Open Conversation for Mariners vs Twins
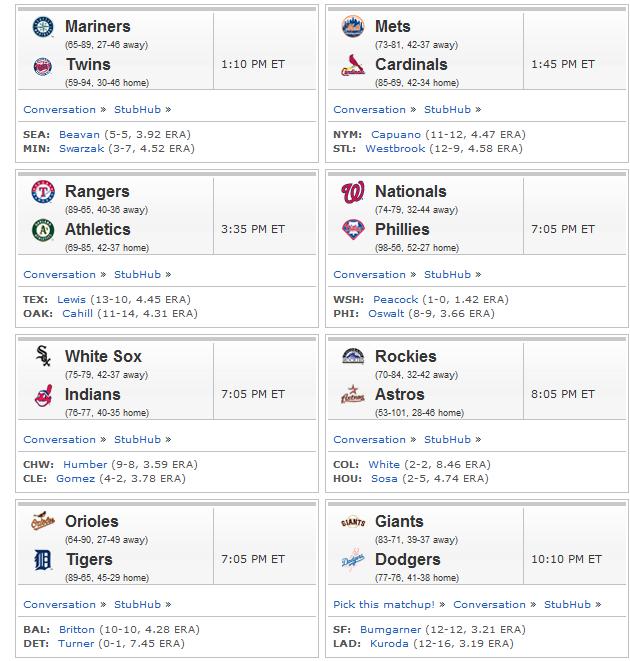Screen dimensions: 630x661 59,110
